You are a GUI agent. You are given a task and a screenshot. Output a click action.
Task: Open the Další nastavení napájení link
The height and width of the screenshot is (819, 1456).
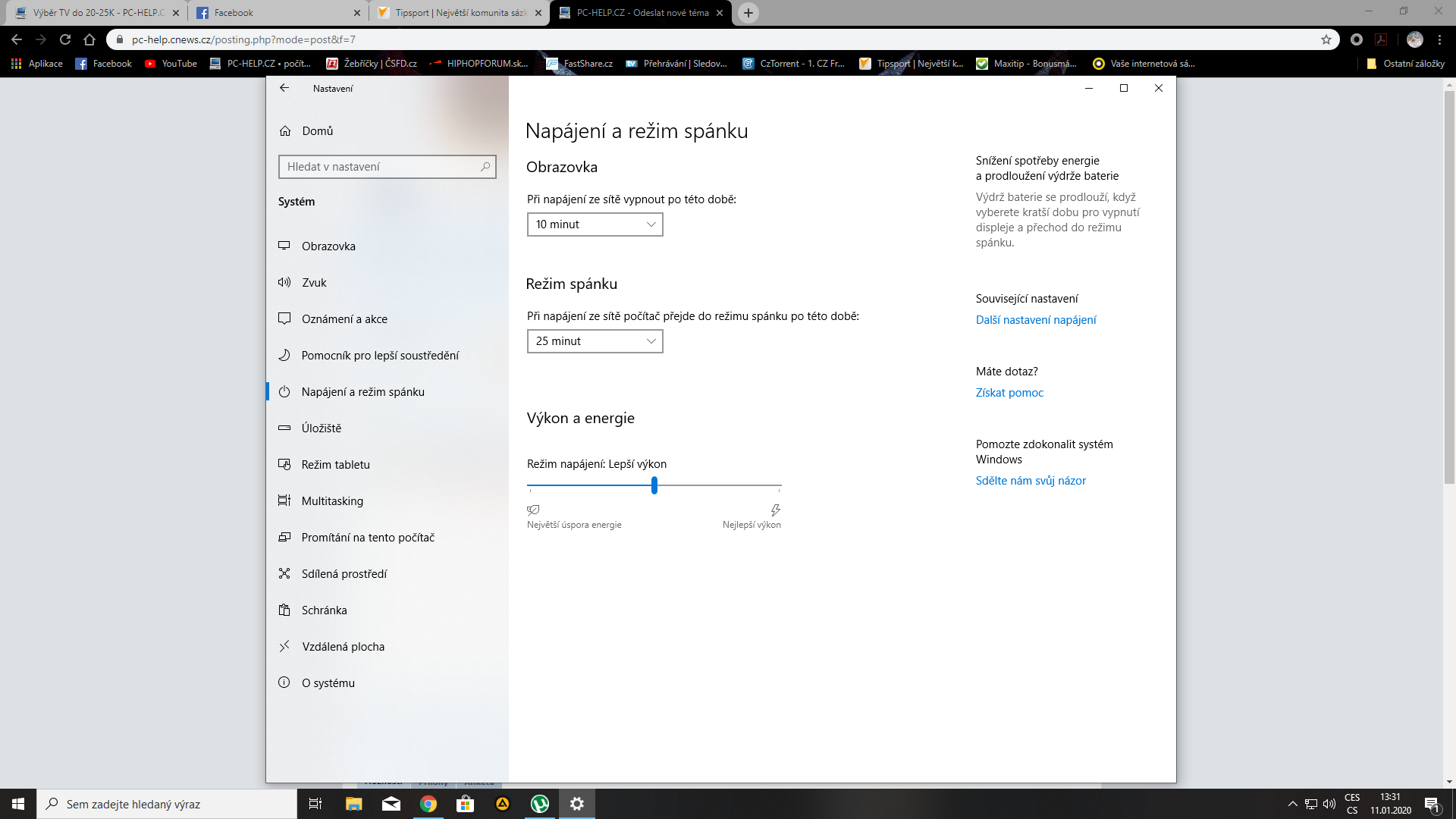click(1036, 320)
